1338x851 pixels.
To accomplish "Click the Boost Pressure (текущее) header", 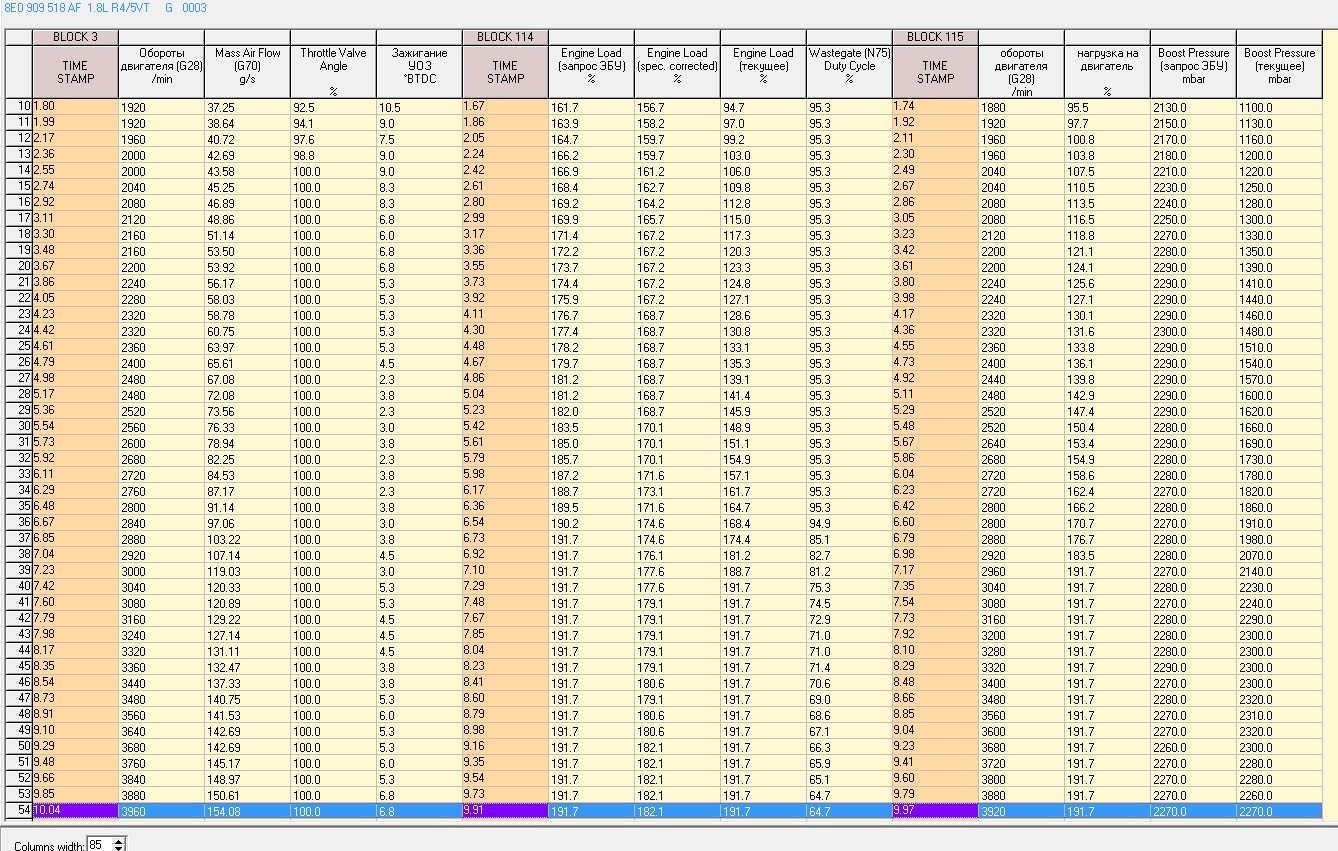I will tap(1279, 71).
